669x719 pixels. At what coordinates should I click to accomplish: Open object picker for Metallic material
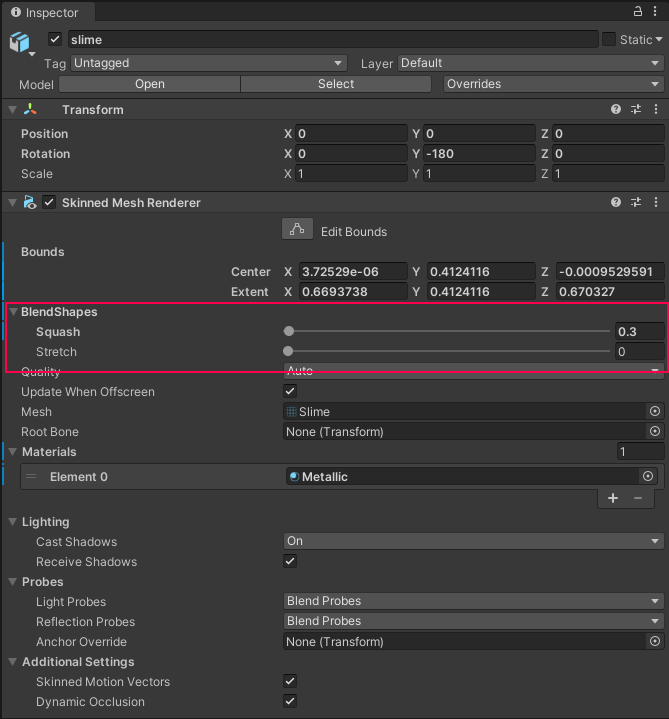648,477
